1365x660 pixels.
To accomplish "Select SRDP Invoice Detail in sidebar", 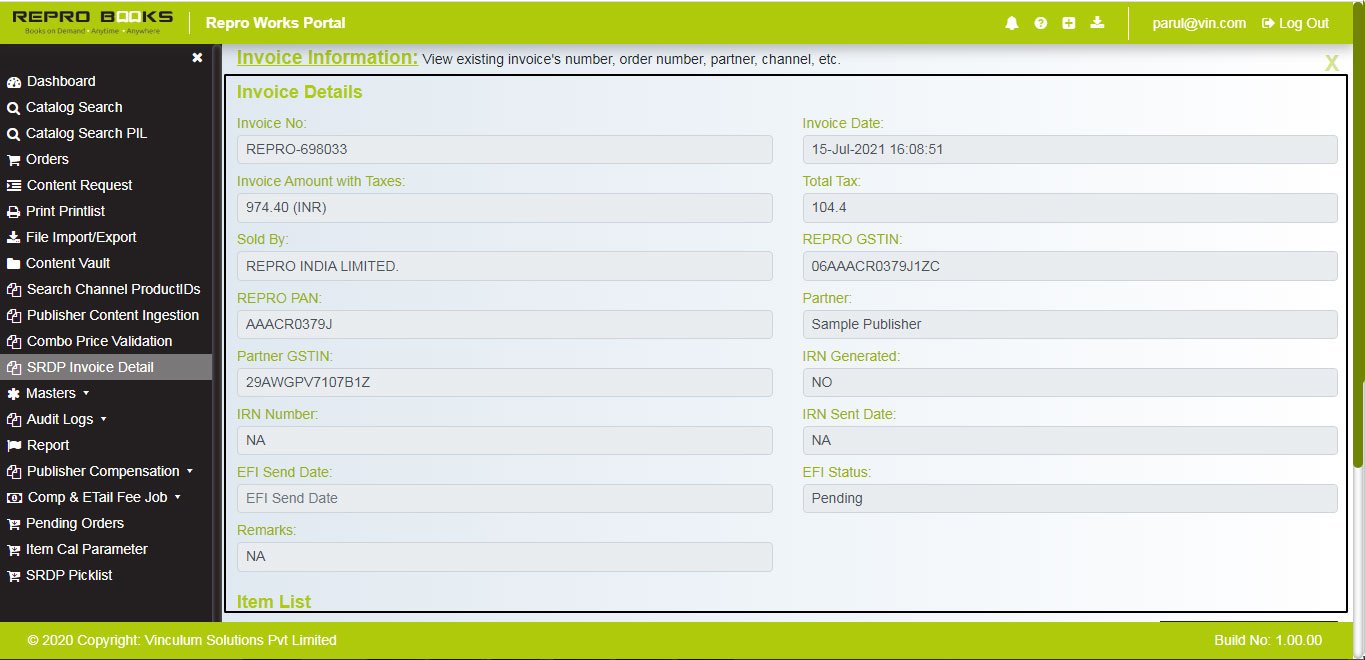I will click(x=88, y=367).
